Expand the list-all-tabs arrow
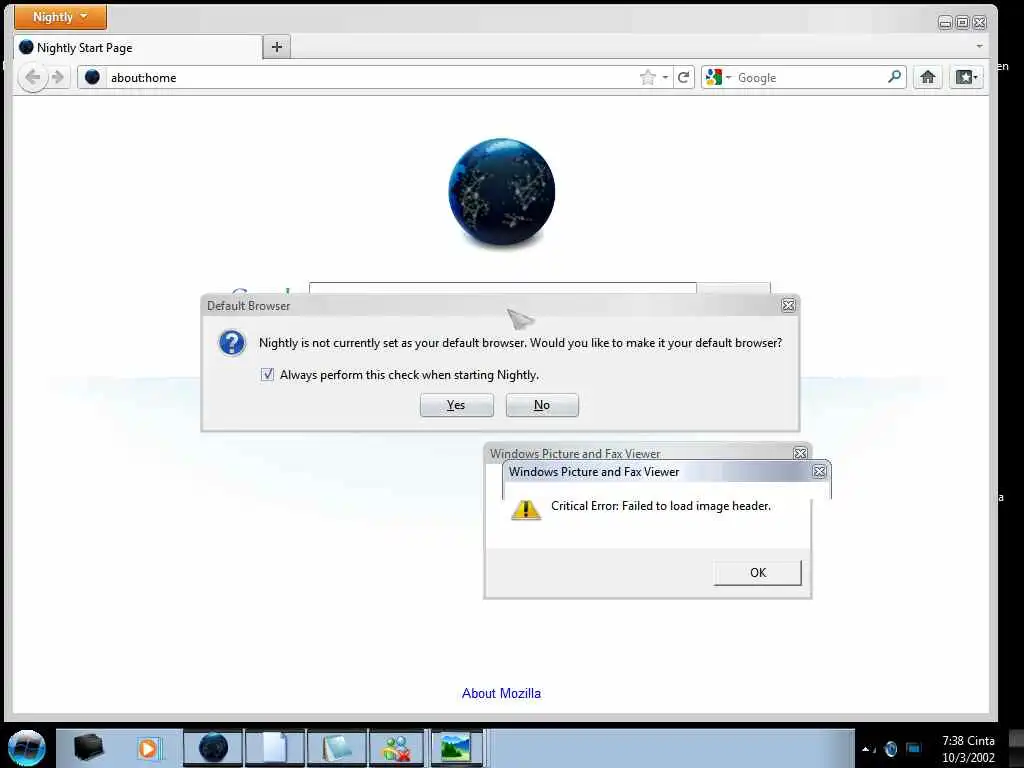1024x768 pixels. pyautogui.click(x=979, y=47)
